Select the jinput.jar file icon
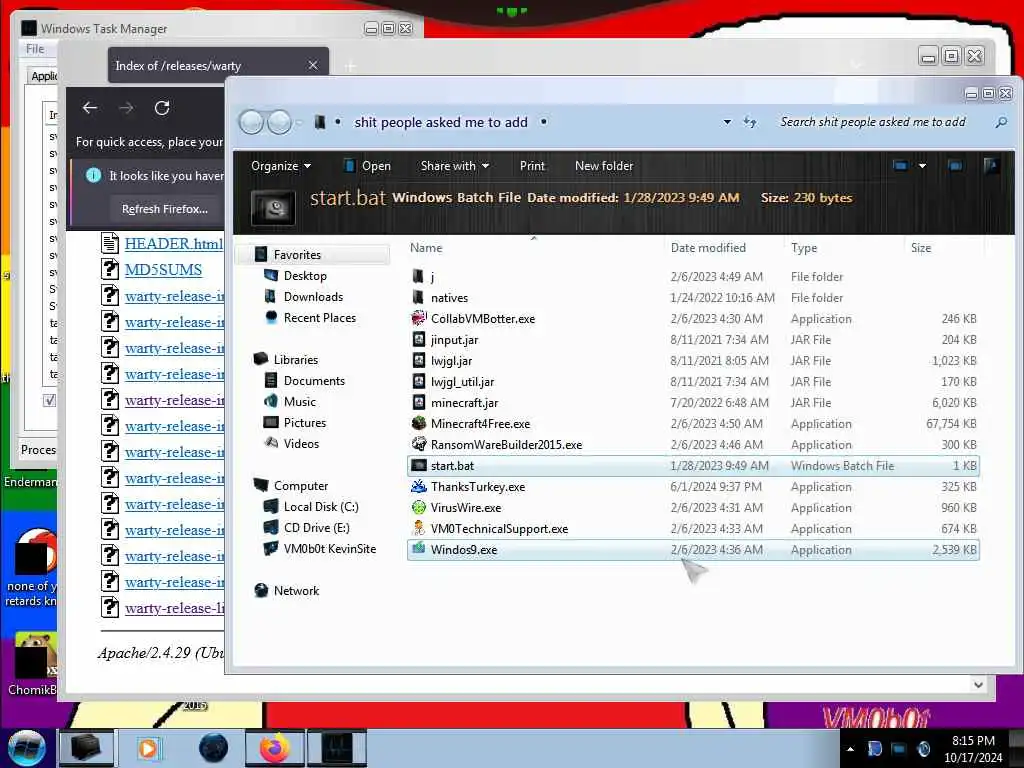This screenshot has width=1024, height=768. (x=419, y=340)
